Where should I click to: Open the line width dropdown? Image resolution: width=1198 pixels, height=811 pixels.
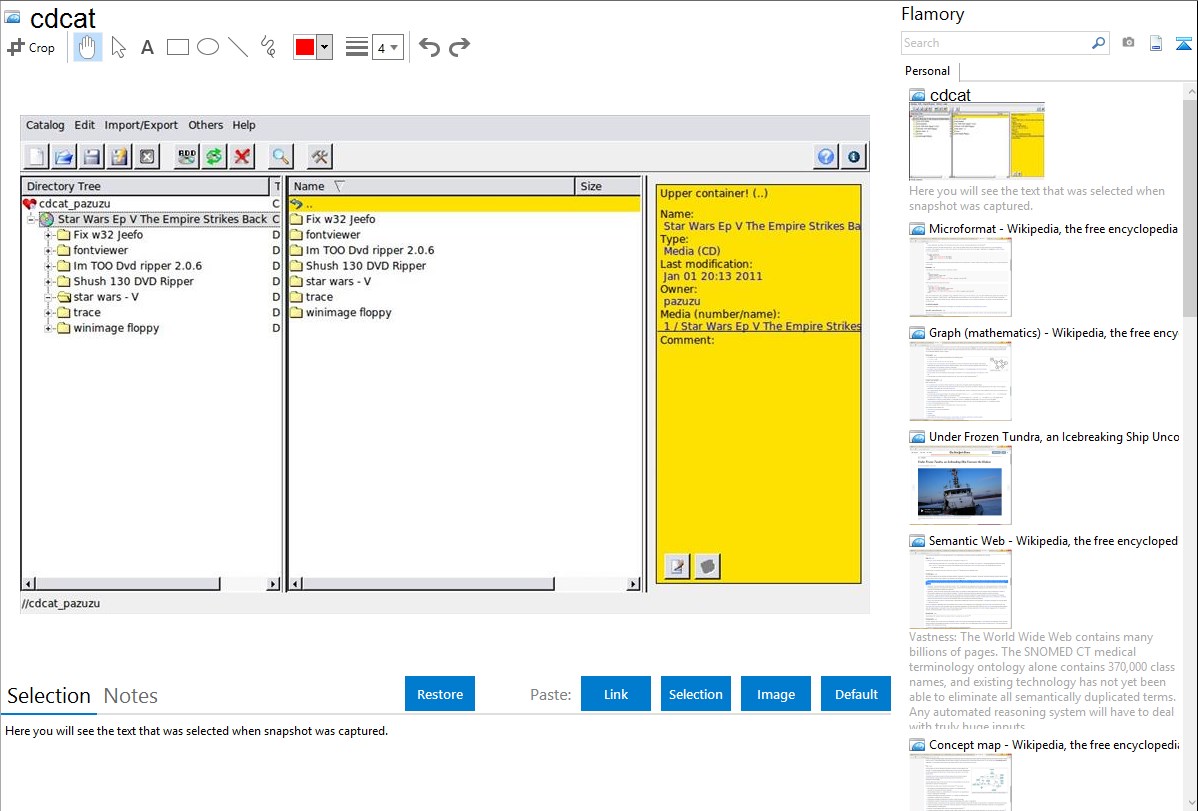click(387, 47)
